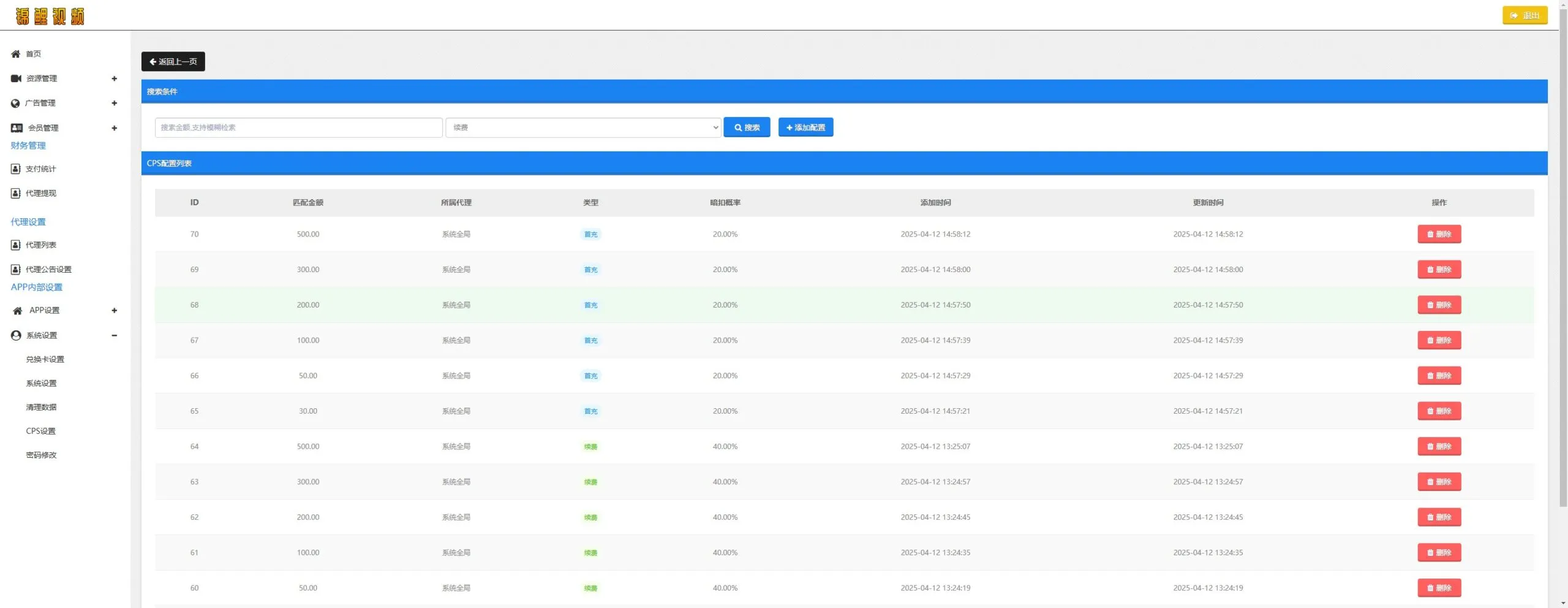Click the blue 搜索 button
The height and width of the screenshot is (608, 1568).
coord(747,127)
